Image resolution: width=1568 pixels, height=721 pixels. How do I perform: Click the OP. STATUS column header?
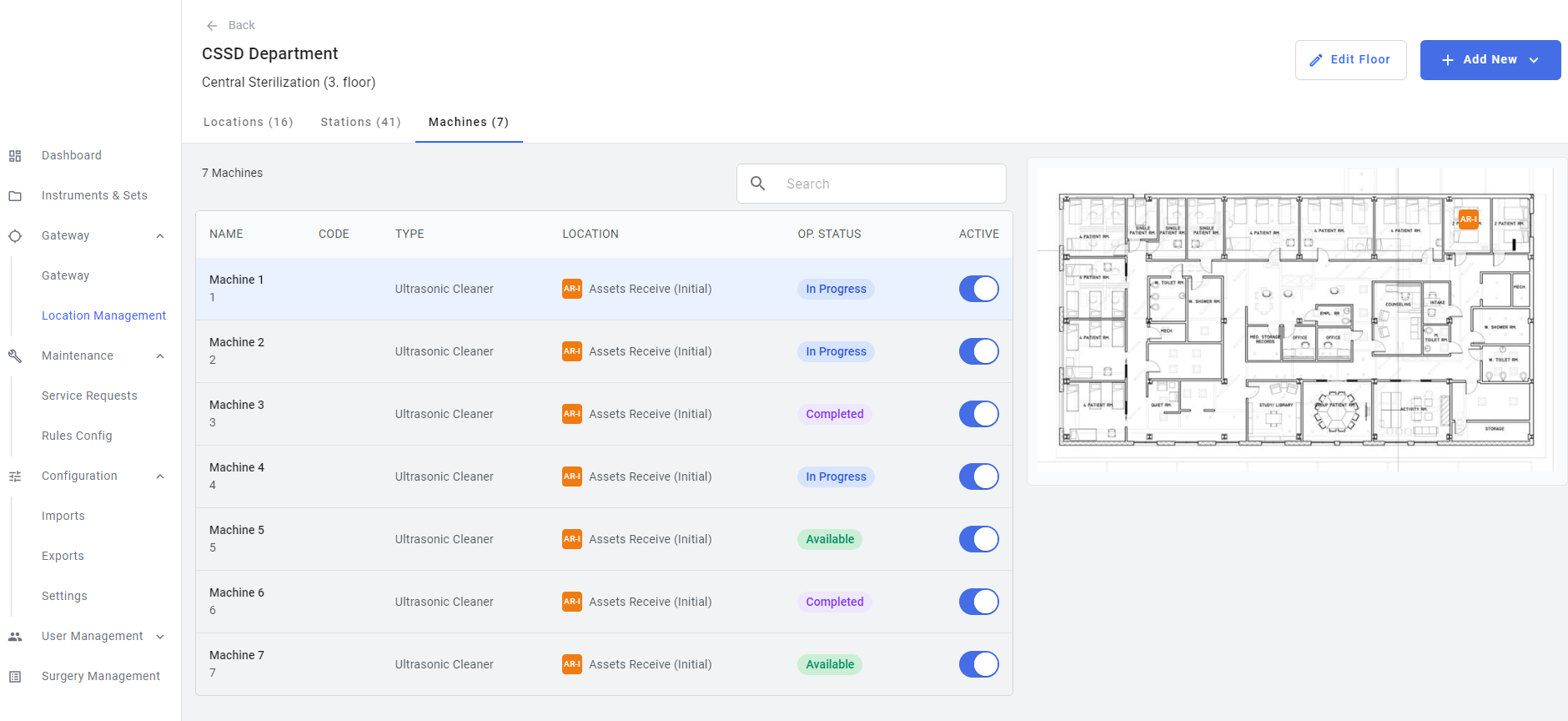click(x=829, y=234)
